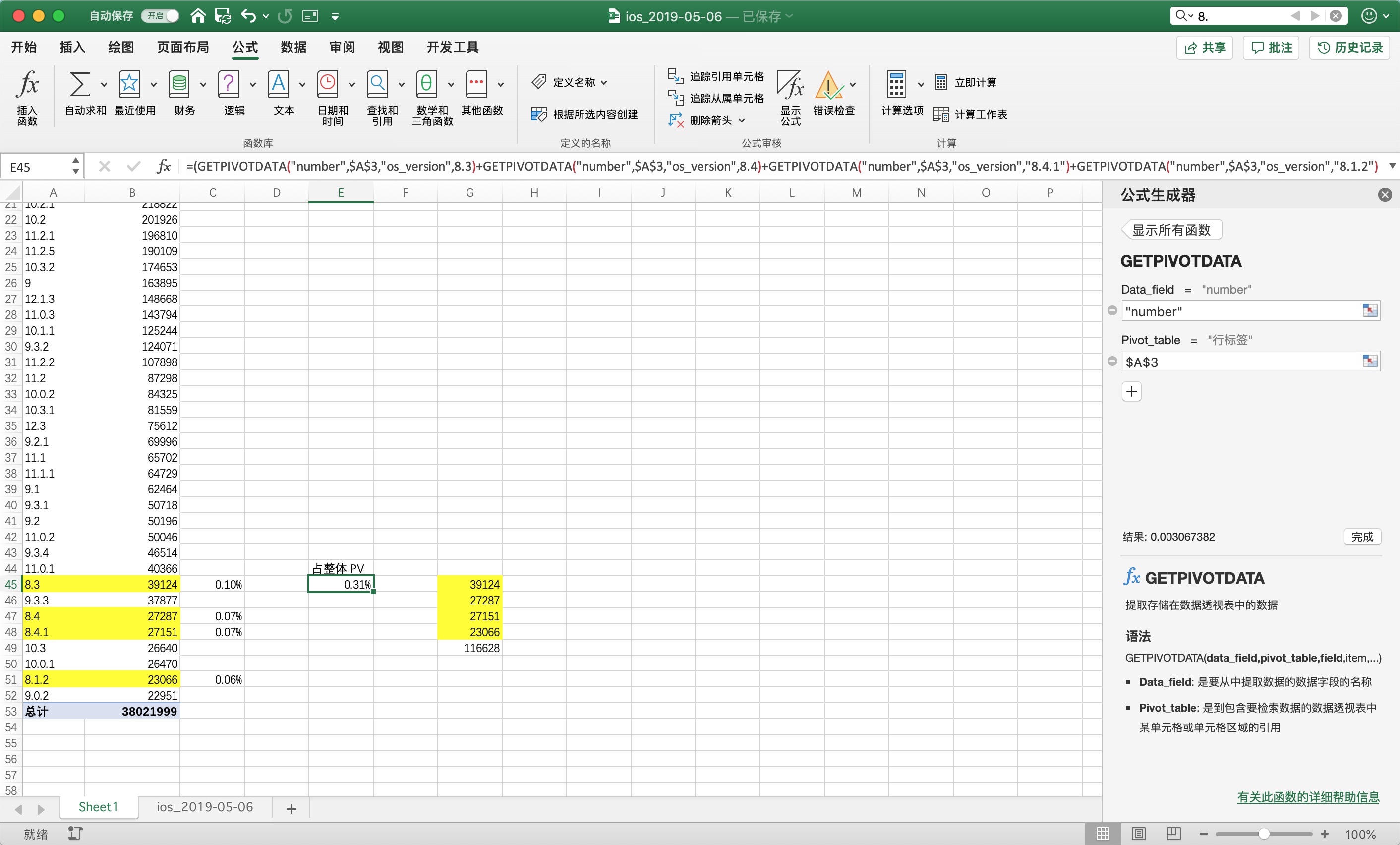Click the 共享 (Share) button
This screenshot has width=1400, height=845.
click(x=1205, y=48)
